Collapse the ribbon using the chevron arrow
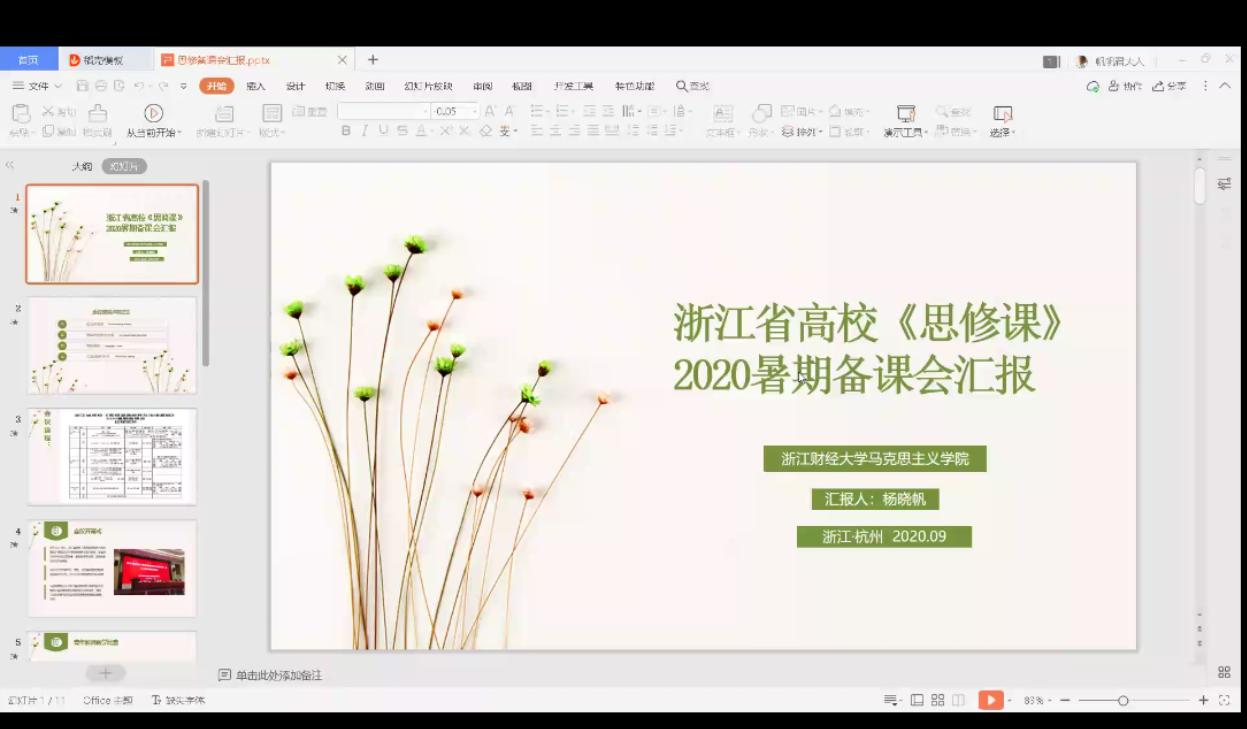 point(1225,86)
